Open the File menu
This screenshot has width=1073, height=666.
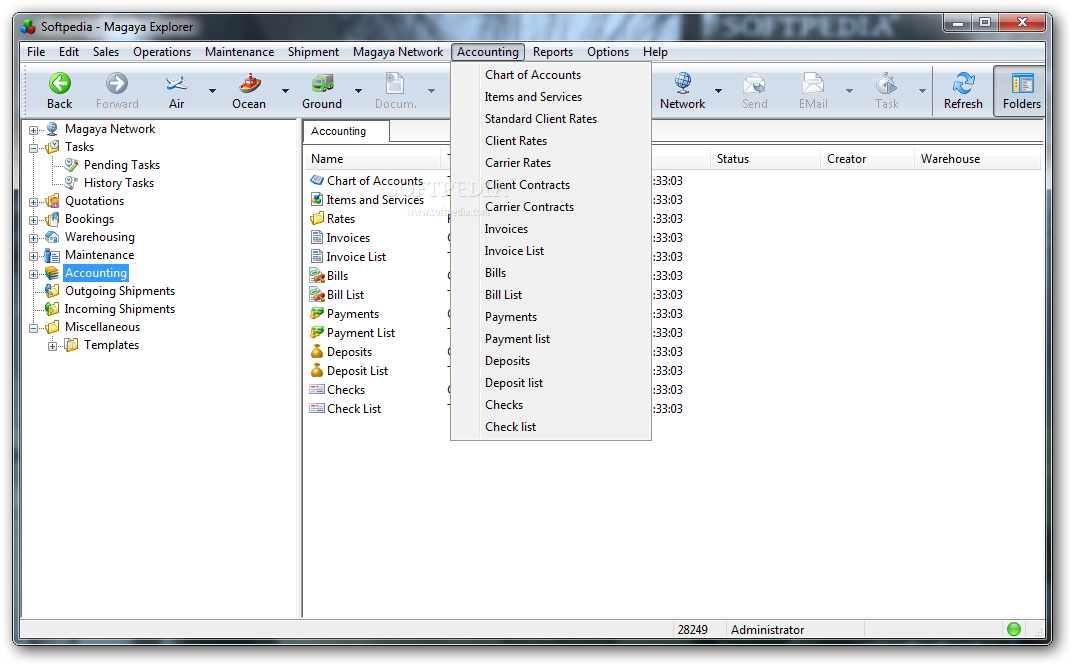point(36,51)
